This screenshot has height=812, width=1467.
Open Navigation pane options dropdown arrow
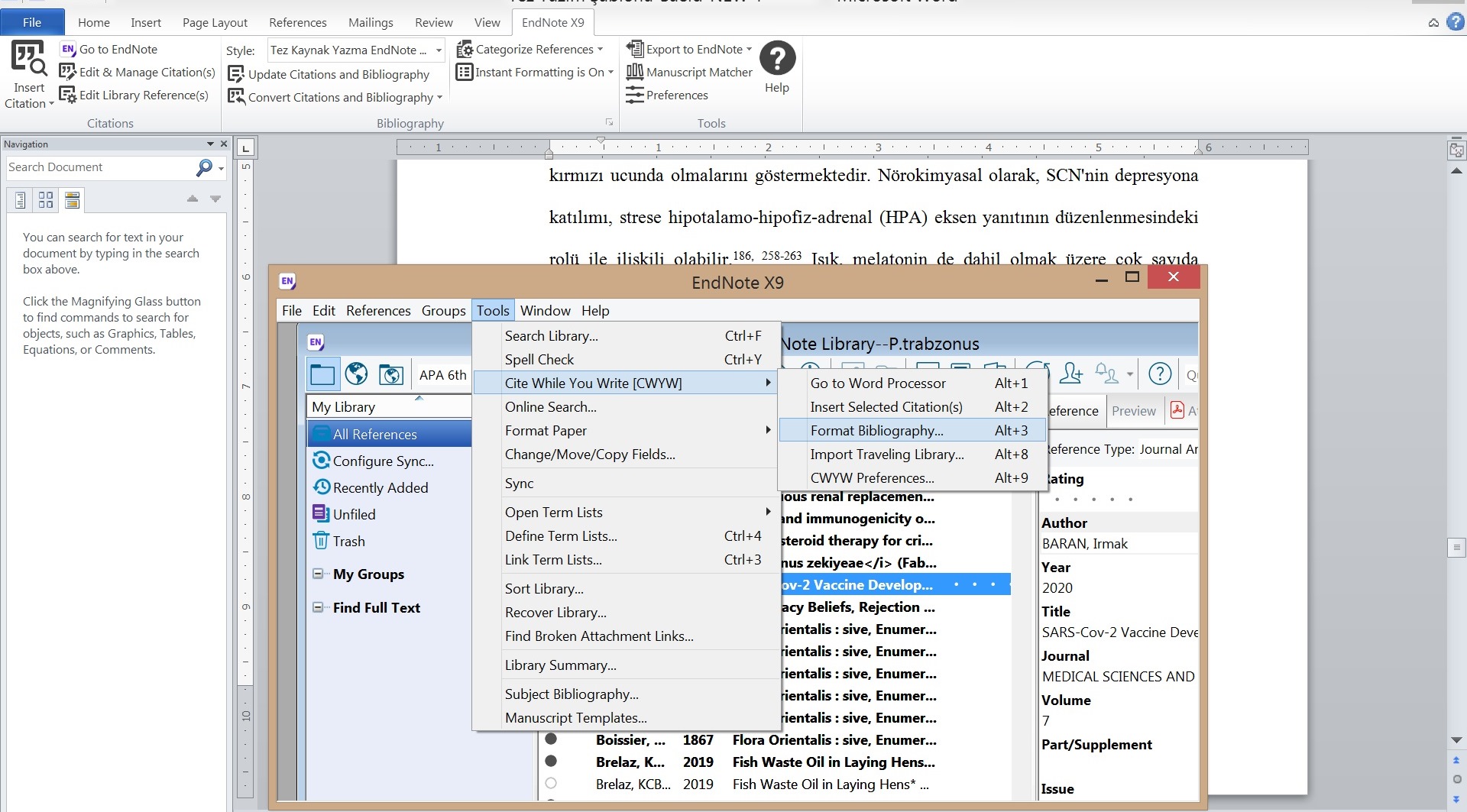pyautogui.click(x=210, y=144)
